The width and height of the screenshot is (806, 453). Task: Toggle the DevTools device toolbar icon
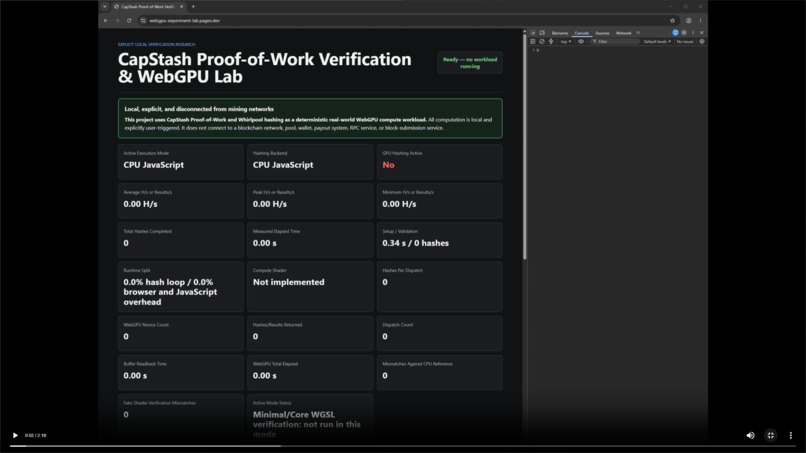tap(542, 33)
